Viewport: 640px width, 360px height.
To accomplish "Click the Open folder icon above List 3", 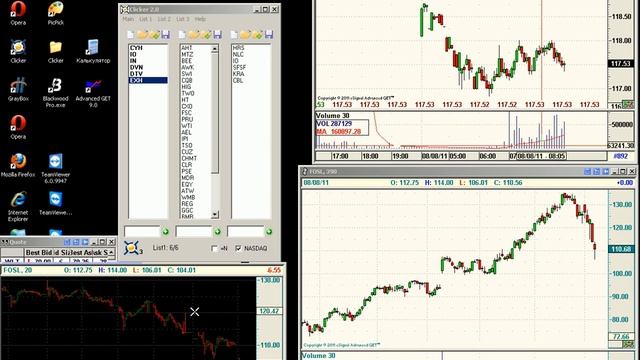I will pos(245,35).
